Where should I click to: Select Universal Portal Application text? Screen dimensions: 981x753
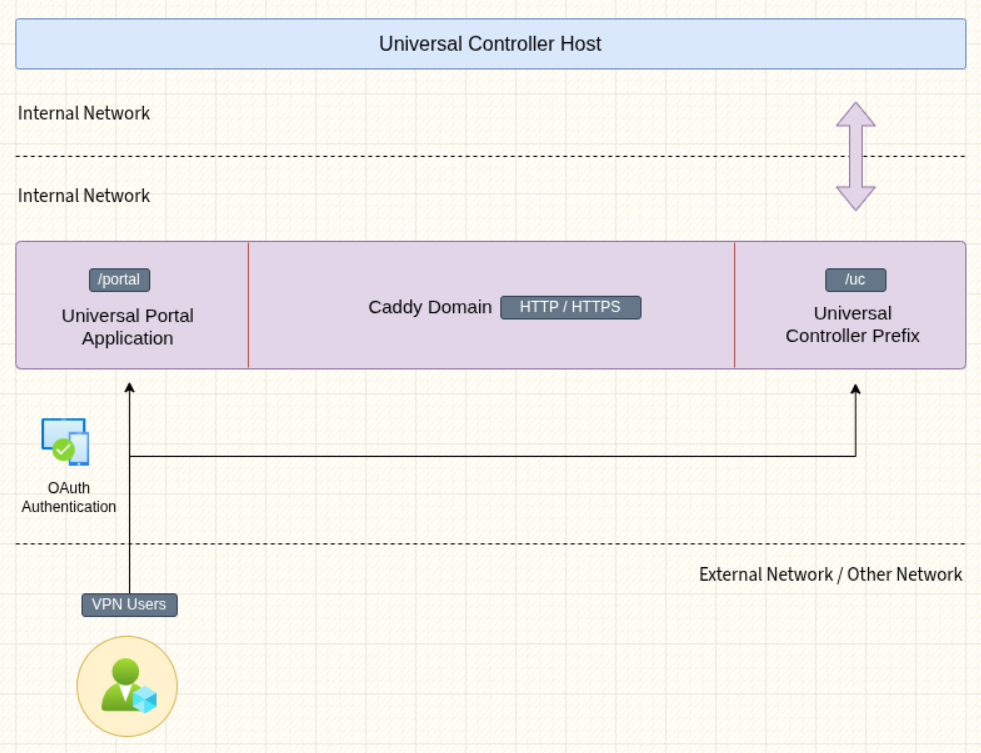(128, 326)
